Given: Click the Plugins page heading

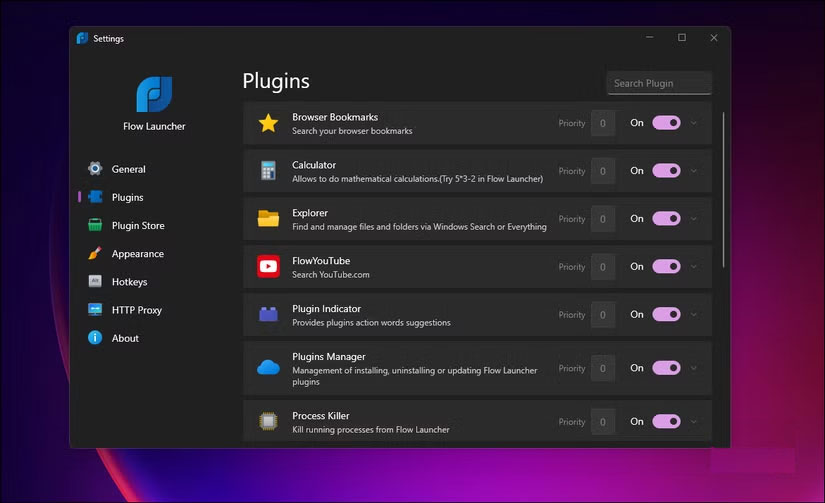Looking at the screenshot, I should click(x=276, y=81).
